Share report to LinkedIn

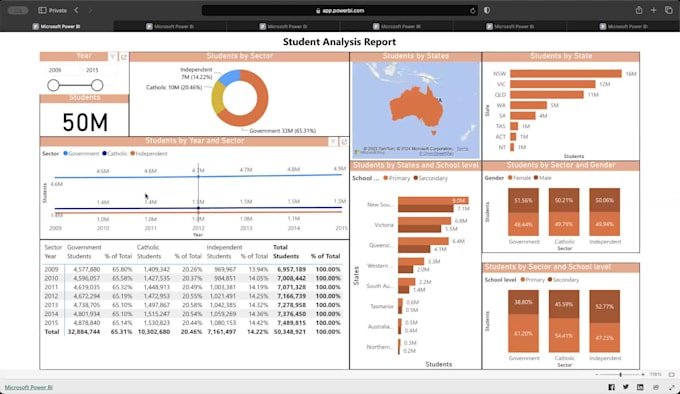pyautogui.click(x=641, y=387)
